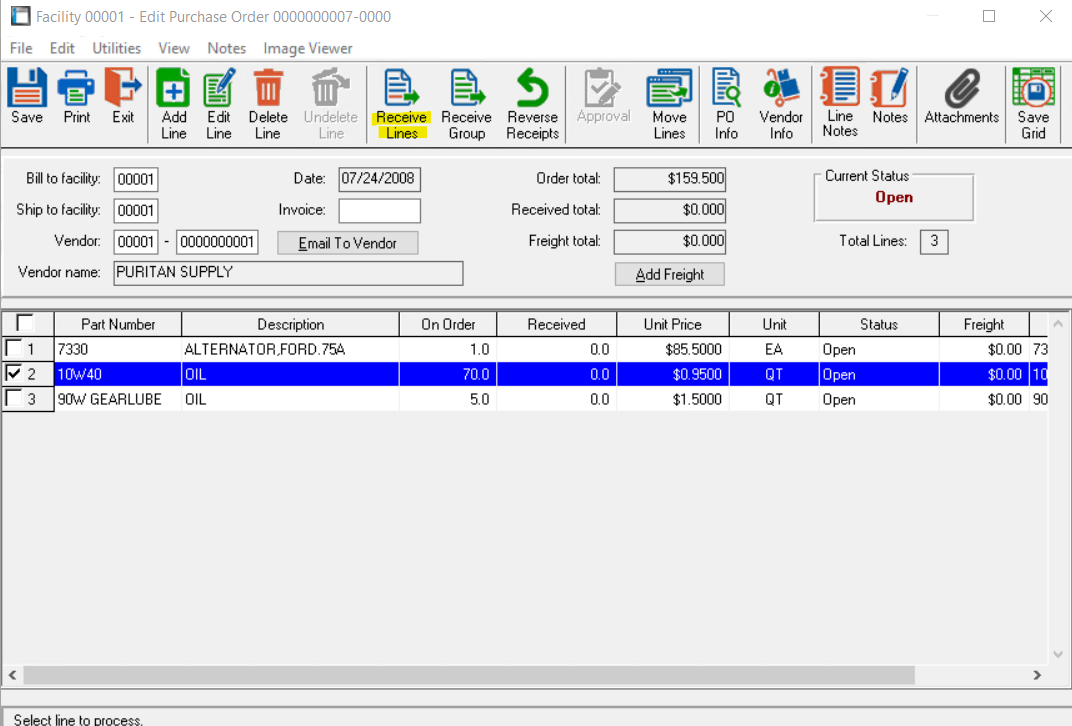This screenshot has height=726, width=1072.
Task: Toggle the select-all checkbox in grid header
Action: point(25,323)
